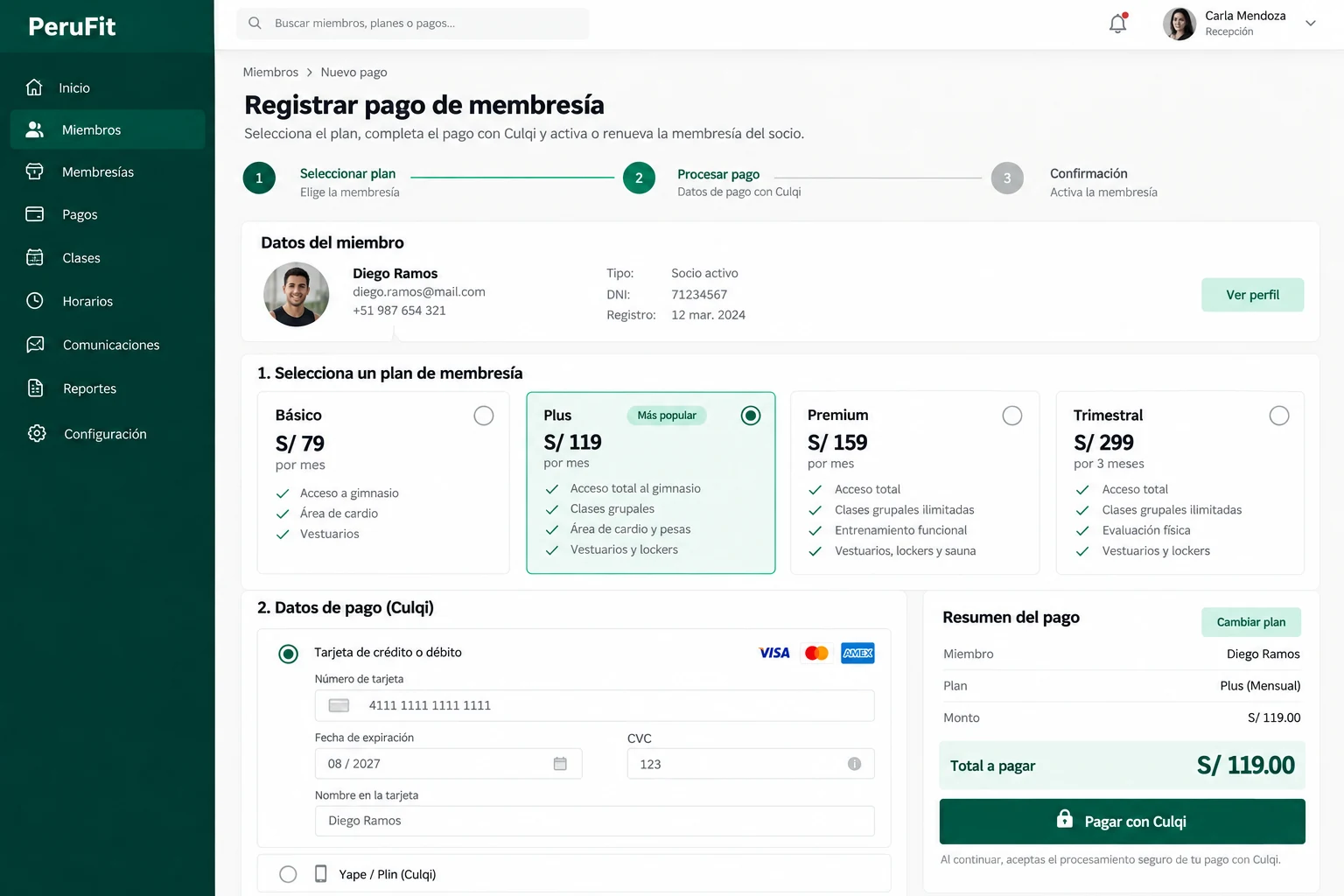Go to Pagos in the sidebar
The height and width of the screenshot is (896, 1344).
[108, 214]
